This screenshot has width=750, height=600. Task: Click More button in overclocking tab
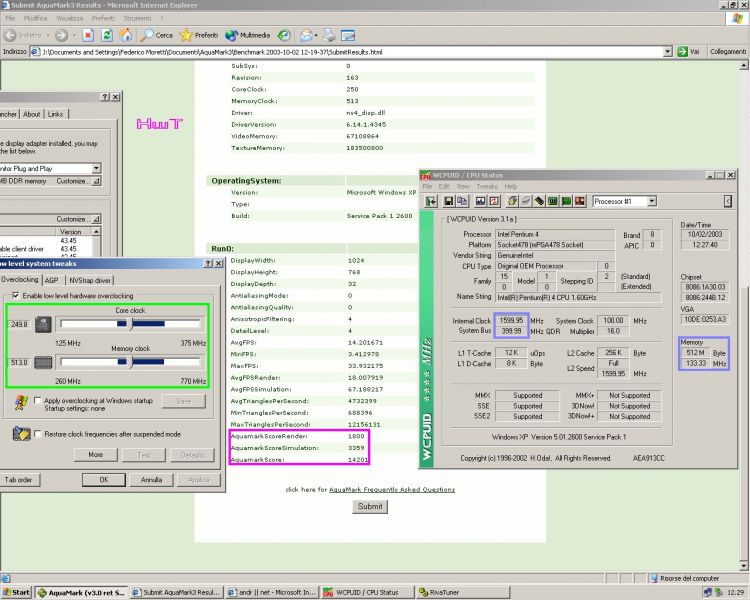coord(95,455)
